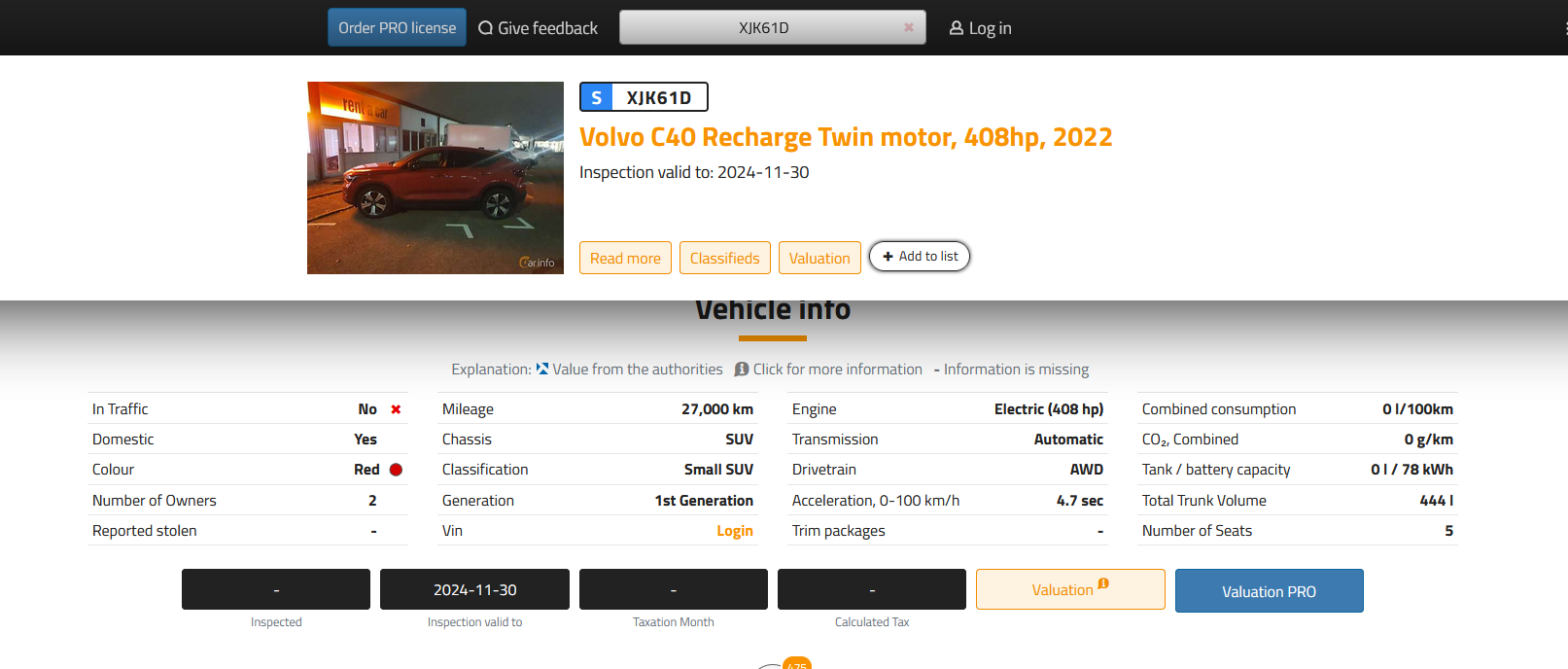Open the Log in link
Screen dimensions: 1568x669
[980, 28]
